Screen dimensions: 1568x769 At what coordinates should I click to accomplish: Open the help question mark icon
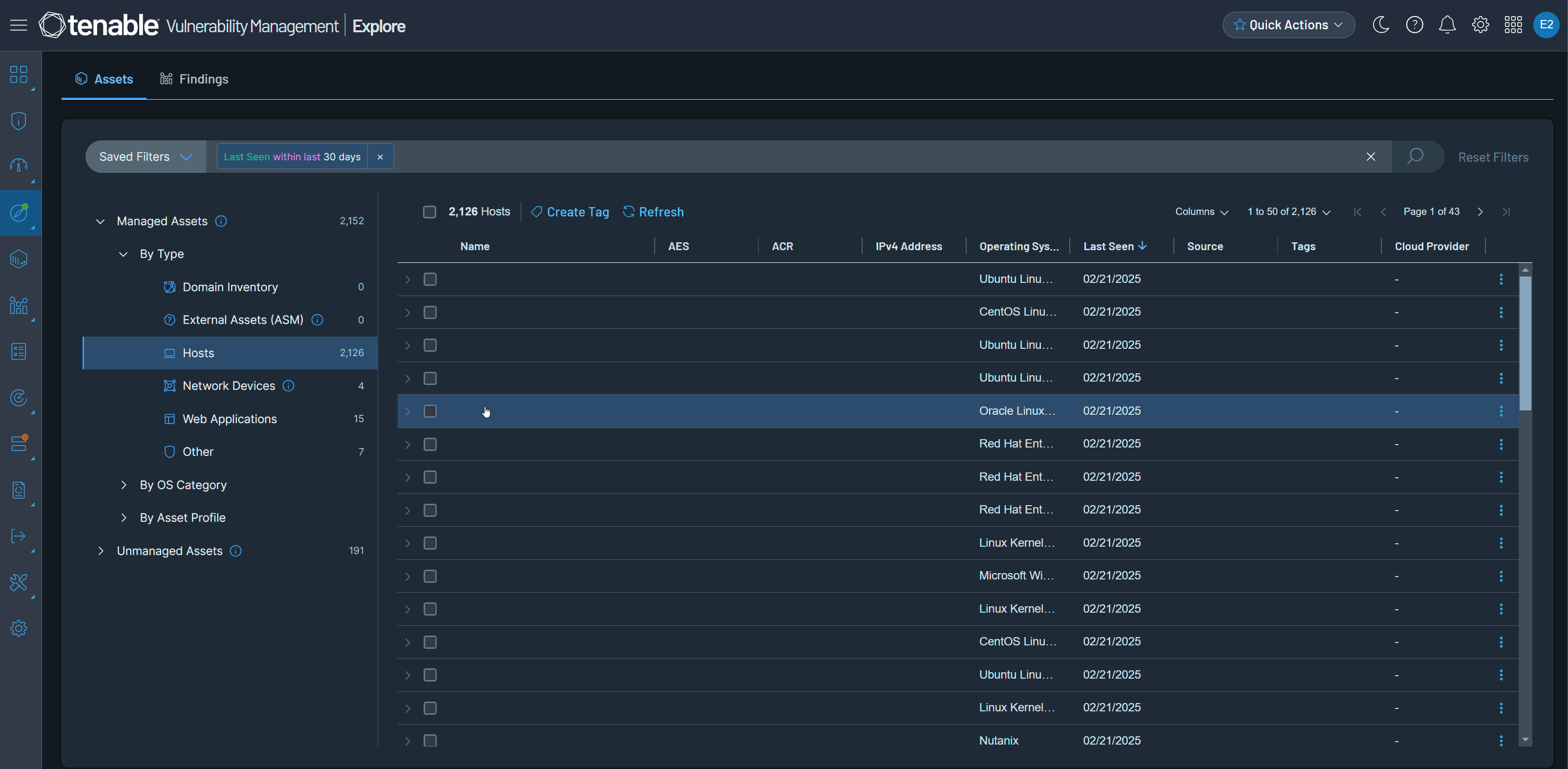pos(1414,25)
